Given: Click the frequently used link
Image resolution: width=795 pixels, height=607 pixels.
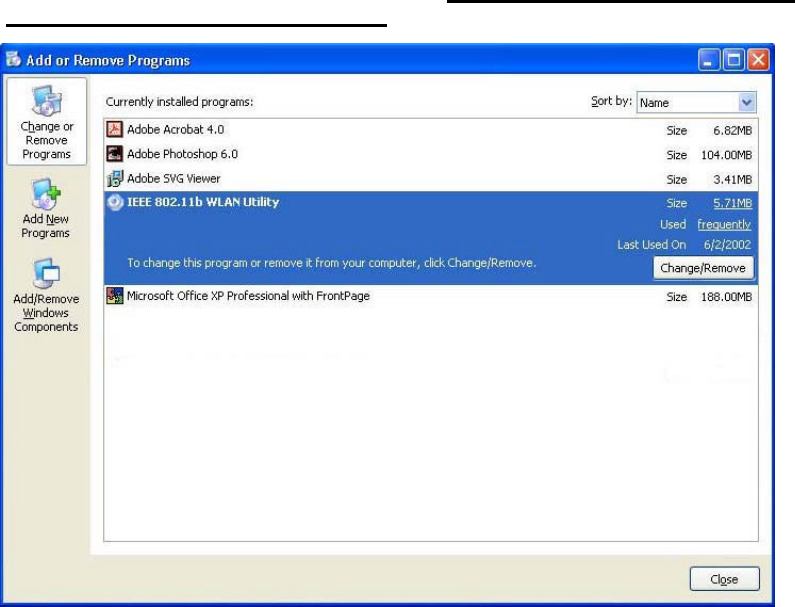Looking at the screenshot, I should click(x=724, y=224).
